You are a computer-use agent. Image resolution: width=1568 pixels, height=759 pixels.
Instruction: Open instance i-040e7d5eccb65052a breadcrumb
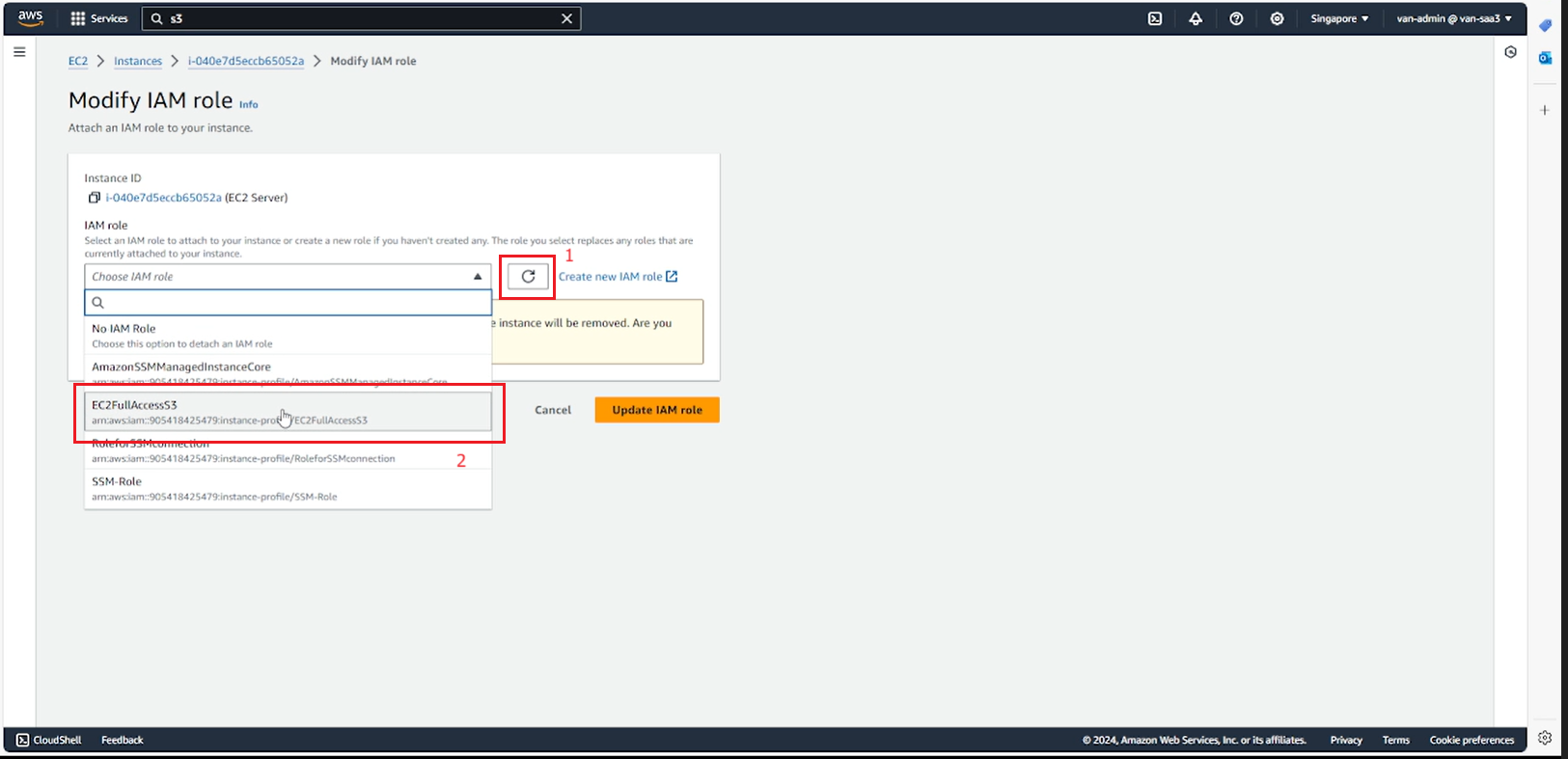pos(246,61)
